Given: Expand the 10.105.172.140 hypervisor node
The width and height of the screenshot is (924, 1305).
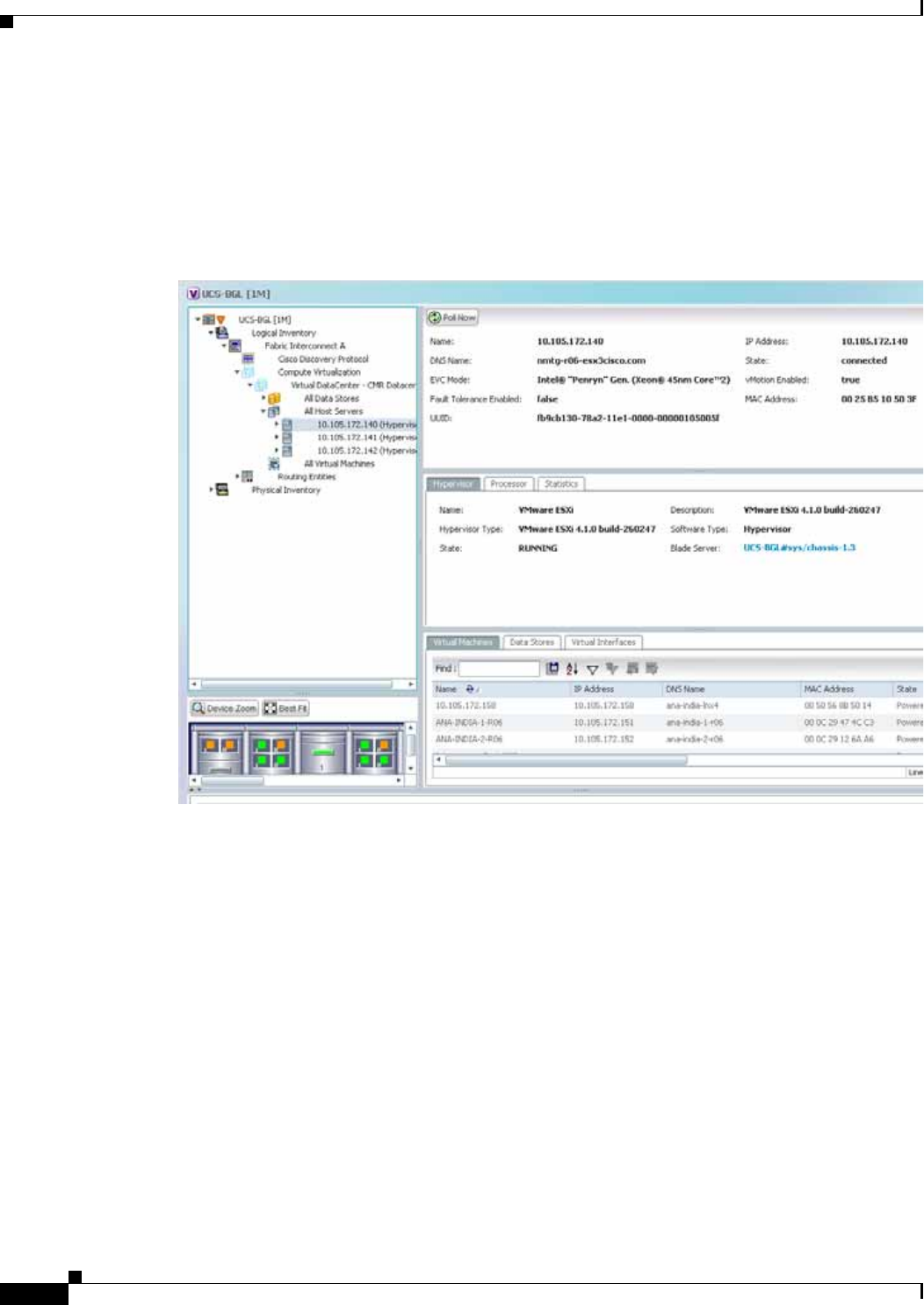Looking at the screenshot, I should click(277, 424).
